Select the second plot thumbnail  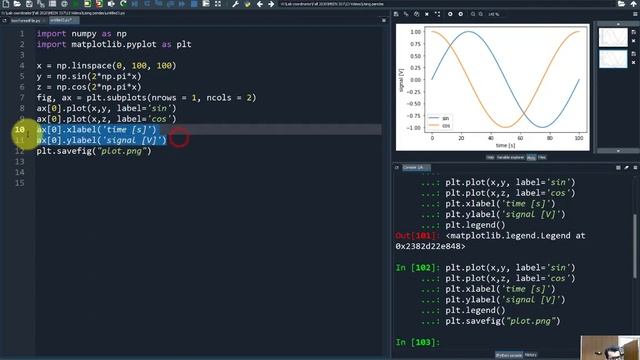click(613, 59)
